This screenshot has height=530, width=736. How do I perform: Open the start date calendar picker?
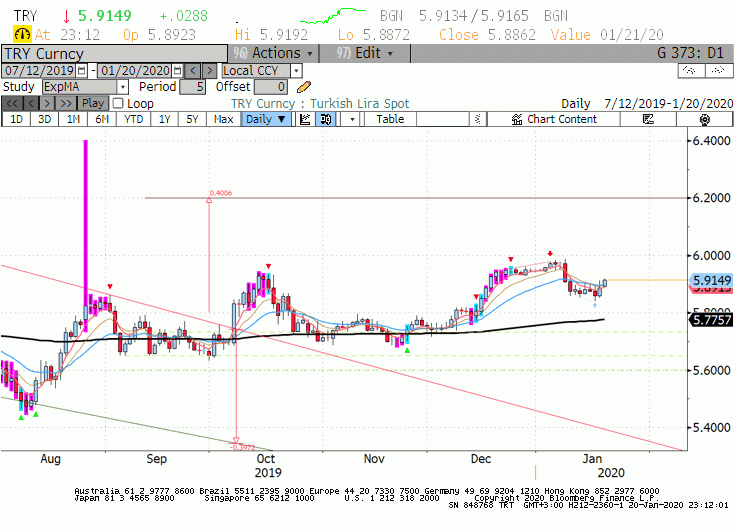[x=82, y=71]
